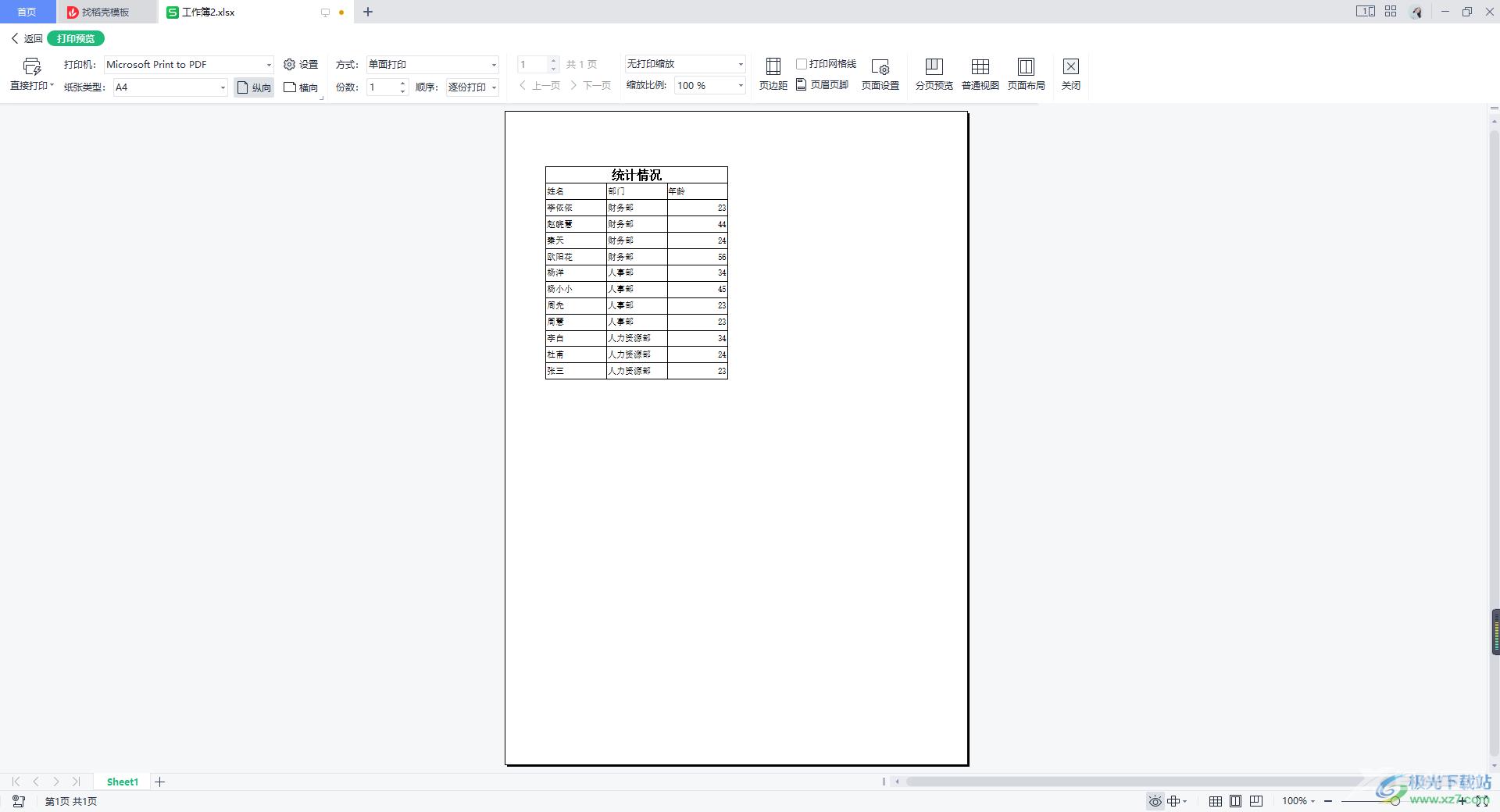This screenshot has width=1500, height=812.
Task: Open the app grid icon in title bar
Action: [x=1391, y=12]
